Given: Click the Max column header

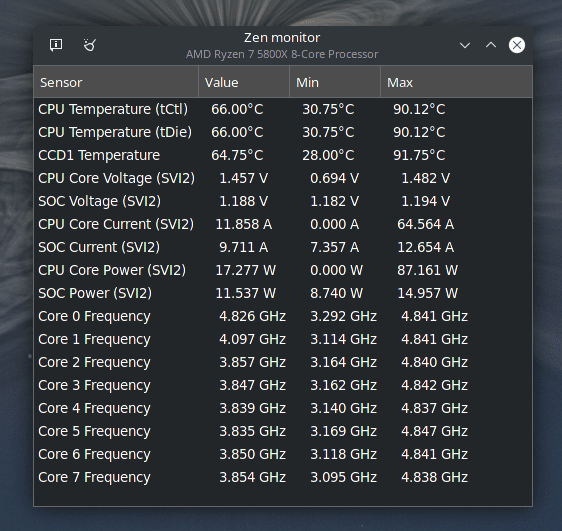Looking at the screenshot, I should pos(456,82).
